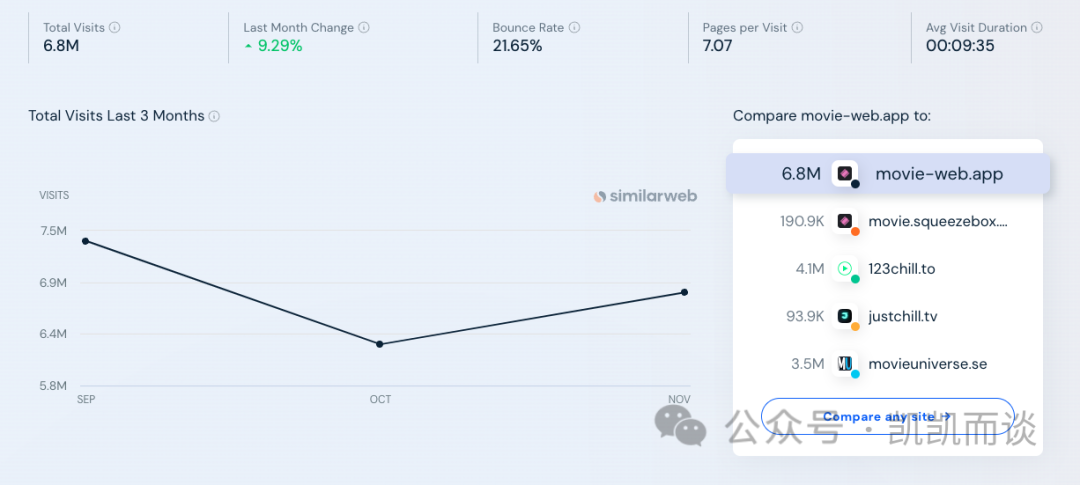The width and height of the screenshot is (1080, 485).
Task: Click the 123chill.to play-logo icon
Action: click(x=846, y=269)
